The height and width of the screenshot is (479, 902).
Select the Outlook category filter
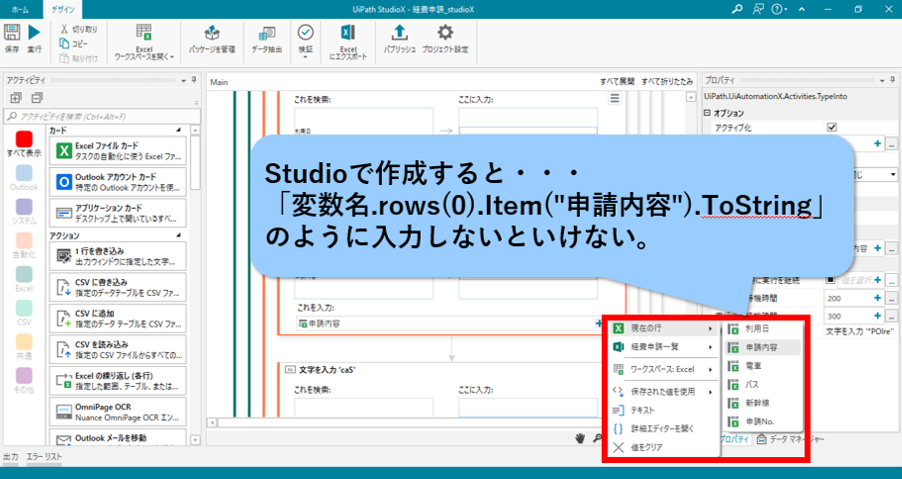(x=24, y=178)
